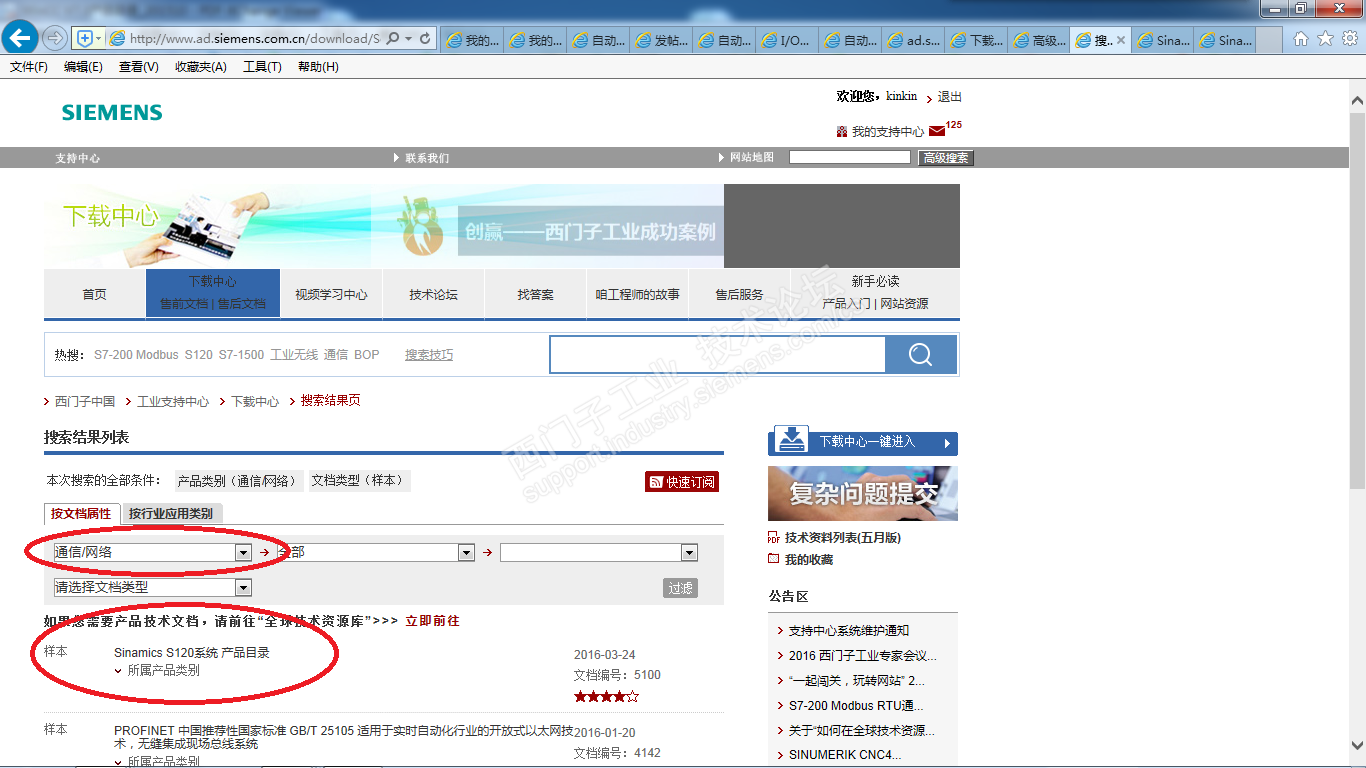Open 西门子中国 in the breadcrumb
The width and height of the screenshot is (1366, 768).
tap(85, 401)
